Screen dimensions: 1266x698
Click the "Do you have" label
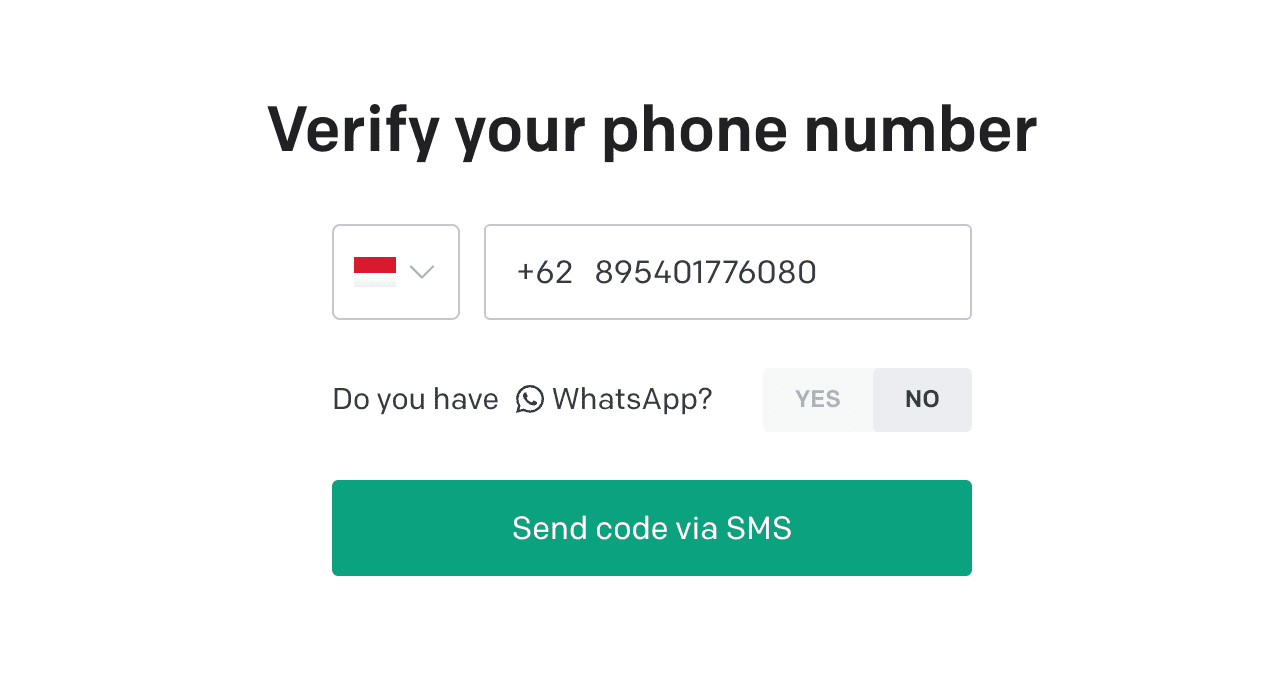point(415,399)
